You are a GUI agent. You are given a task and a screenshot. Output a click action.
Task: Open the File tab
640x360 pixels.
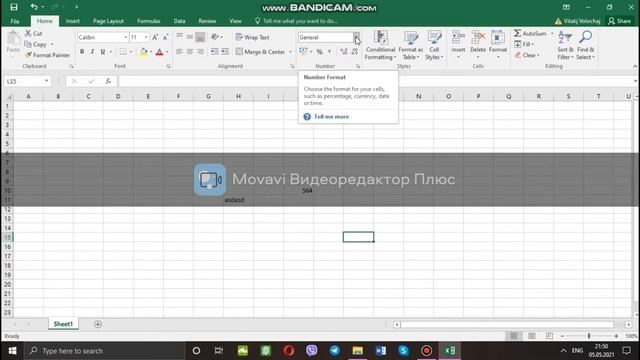pyautogui.click(x=15, y=21)
